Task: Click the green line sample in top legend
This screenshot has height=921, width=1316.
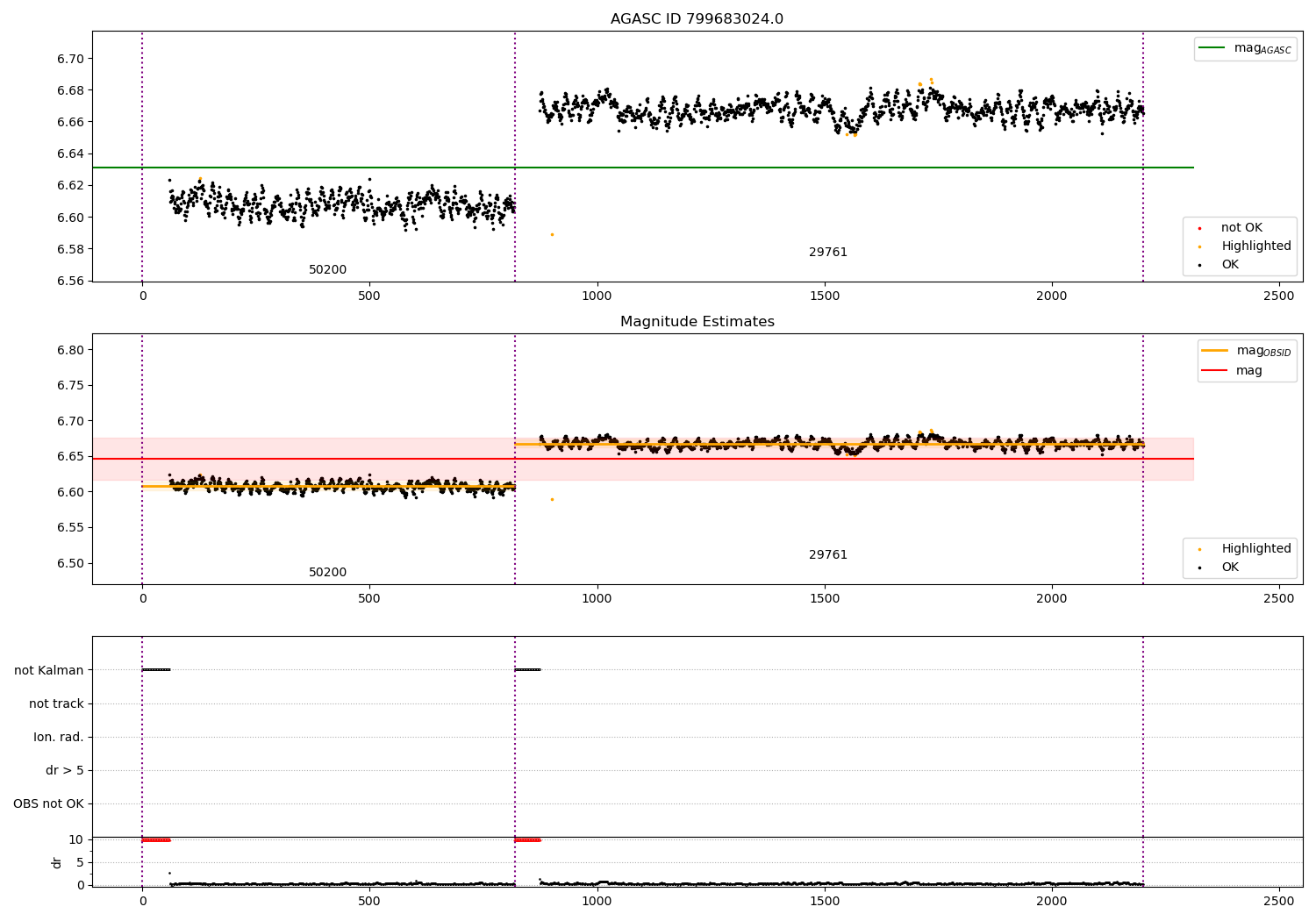Action: pos(1212,48)
